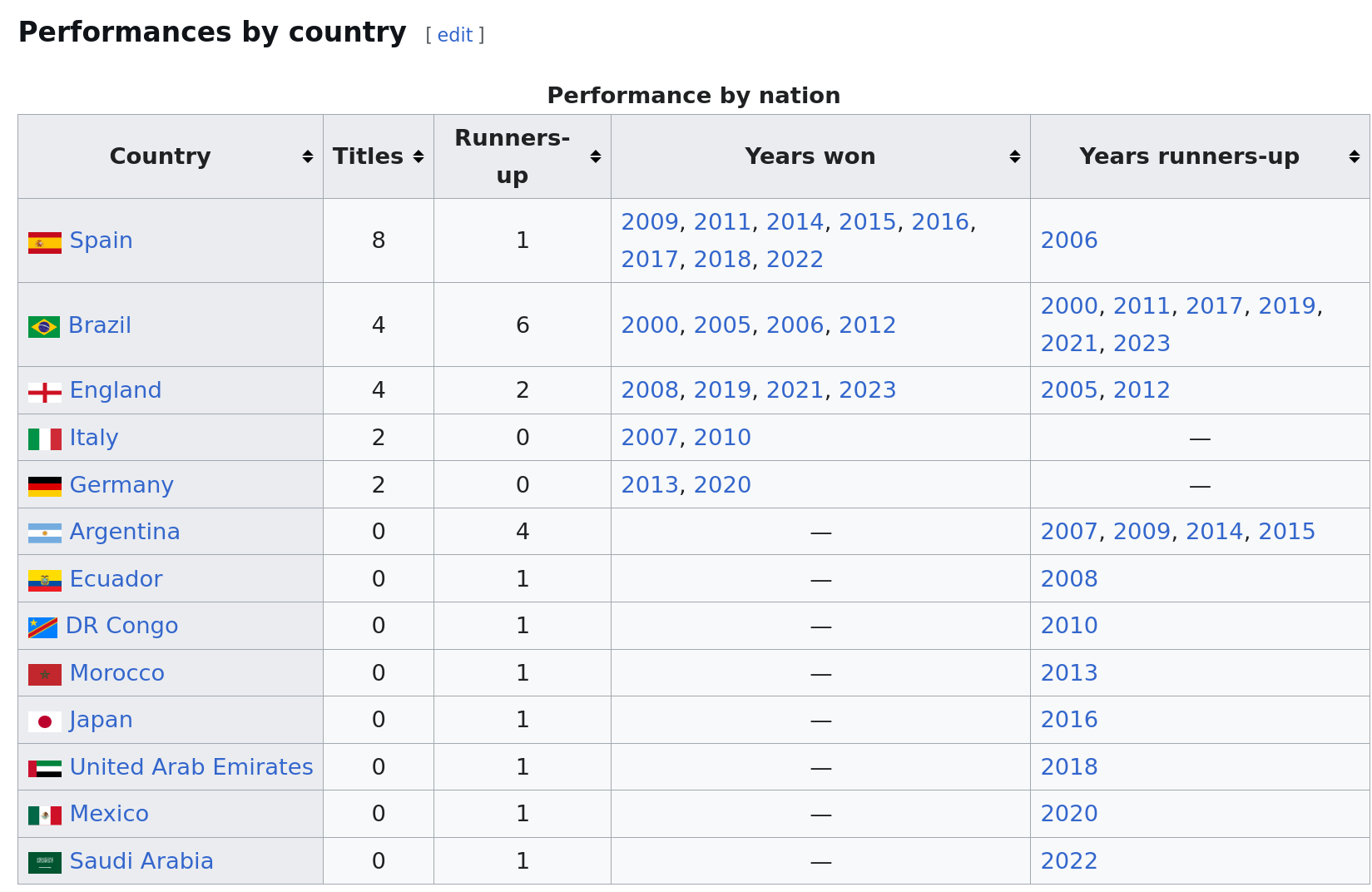Click the DR Congo flag icon
Viewport: 1372px width, 892px height.
click(x=42, y=627)
